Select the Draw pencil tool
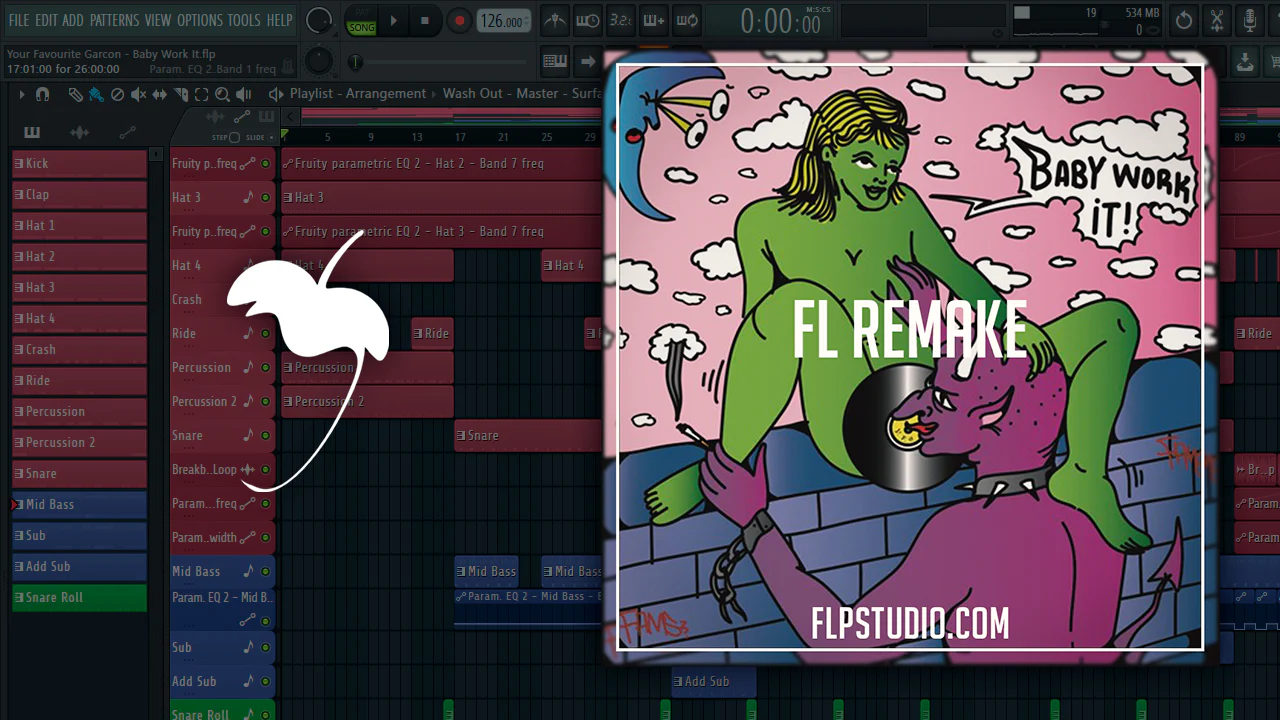This screenshot has height=720, width=1280. [75, 94]
